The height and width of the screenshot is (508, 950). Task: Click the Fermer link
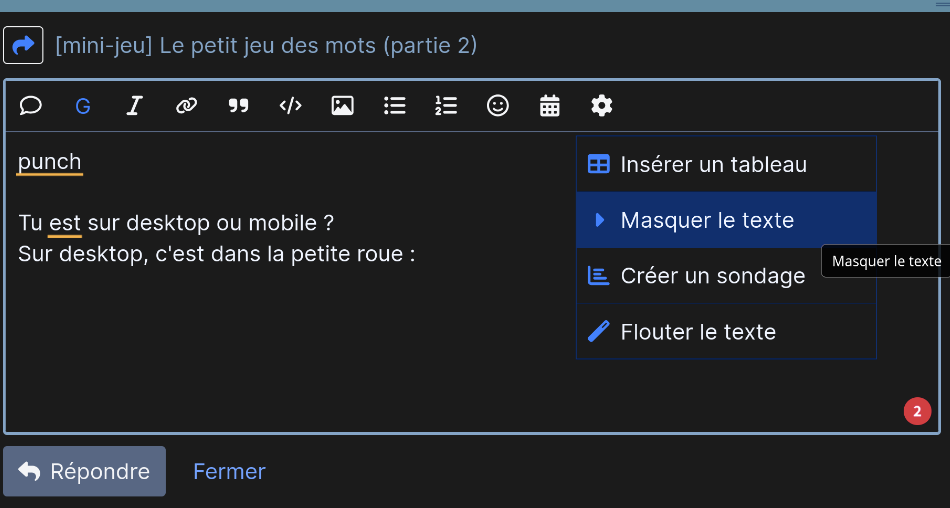(229, 471)
